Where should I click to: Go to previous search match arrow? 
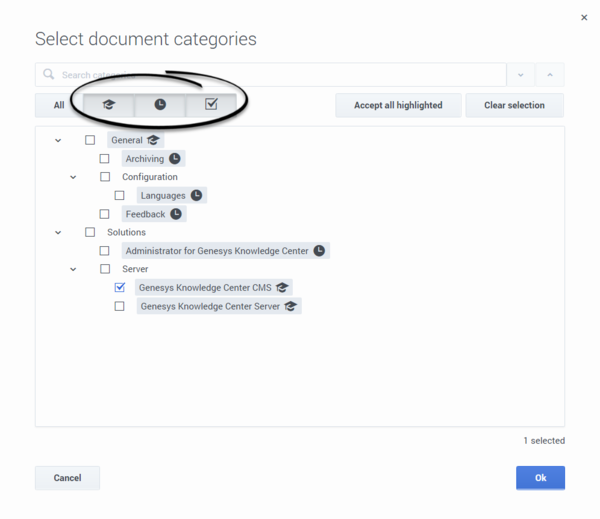550,75
